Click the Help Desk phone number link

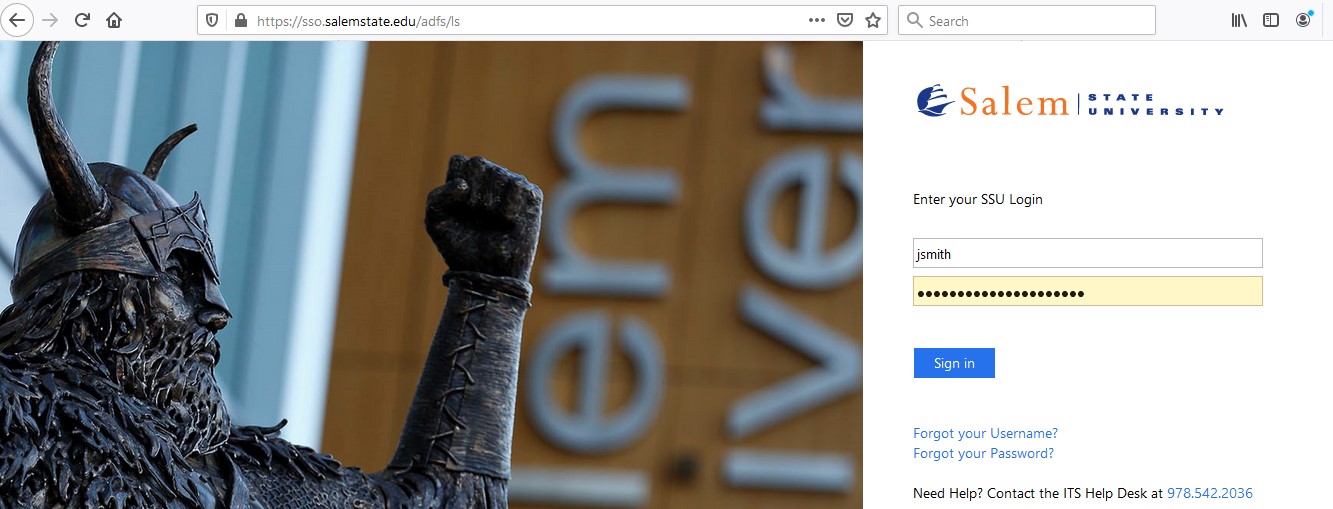tap(1210, 493)
